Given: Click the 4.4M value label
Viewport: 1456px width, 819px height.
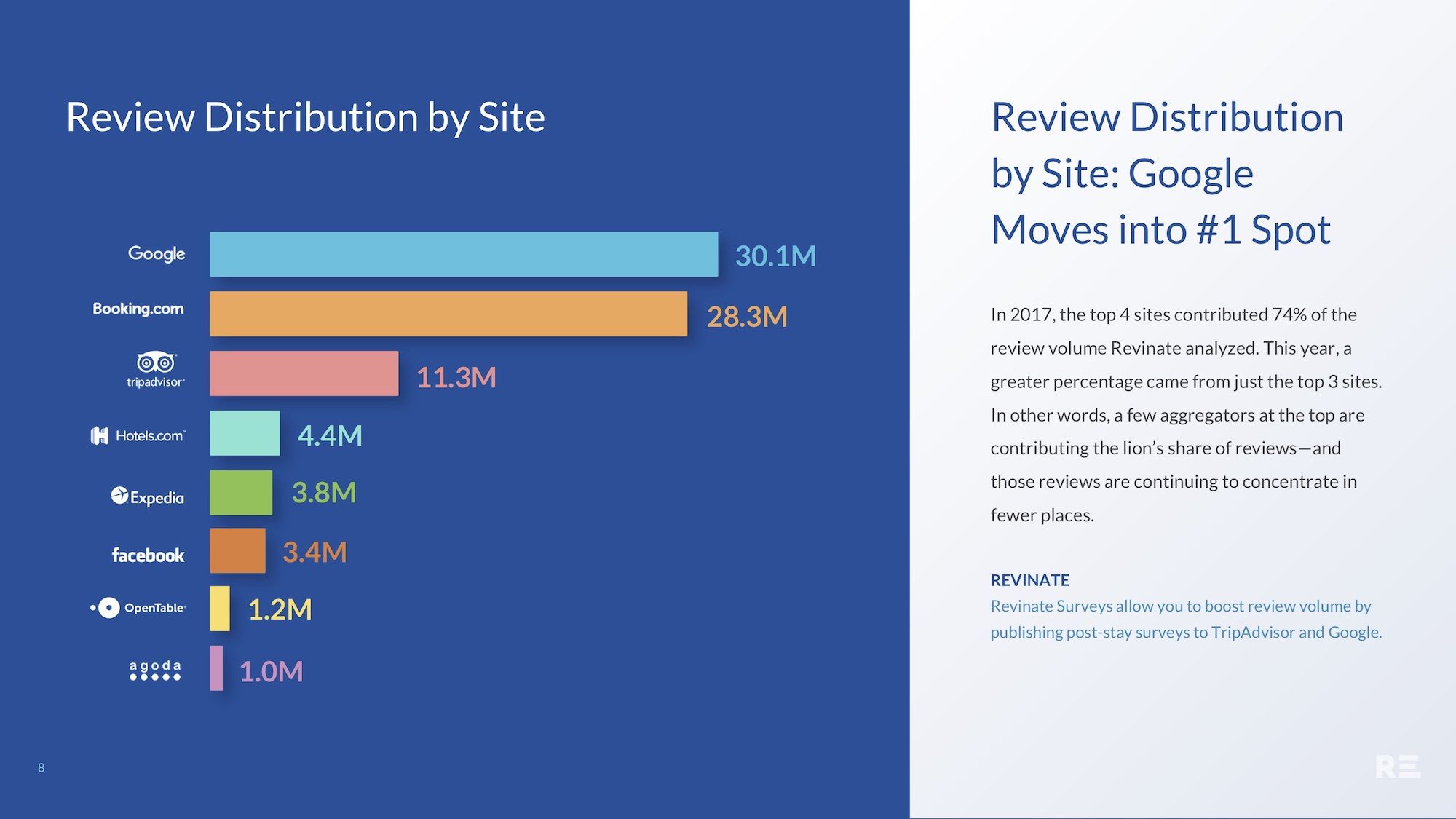Looking at the screenshot, I should coord(330,435).
